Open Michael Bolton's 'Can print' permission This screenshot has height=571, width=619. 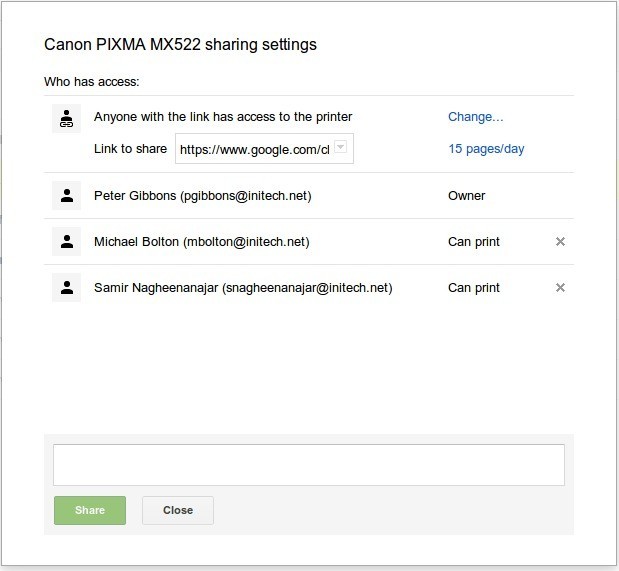[474, 242]
